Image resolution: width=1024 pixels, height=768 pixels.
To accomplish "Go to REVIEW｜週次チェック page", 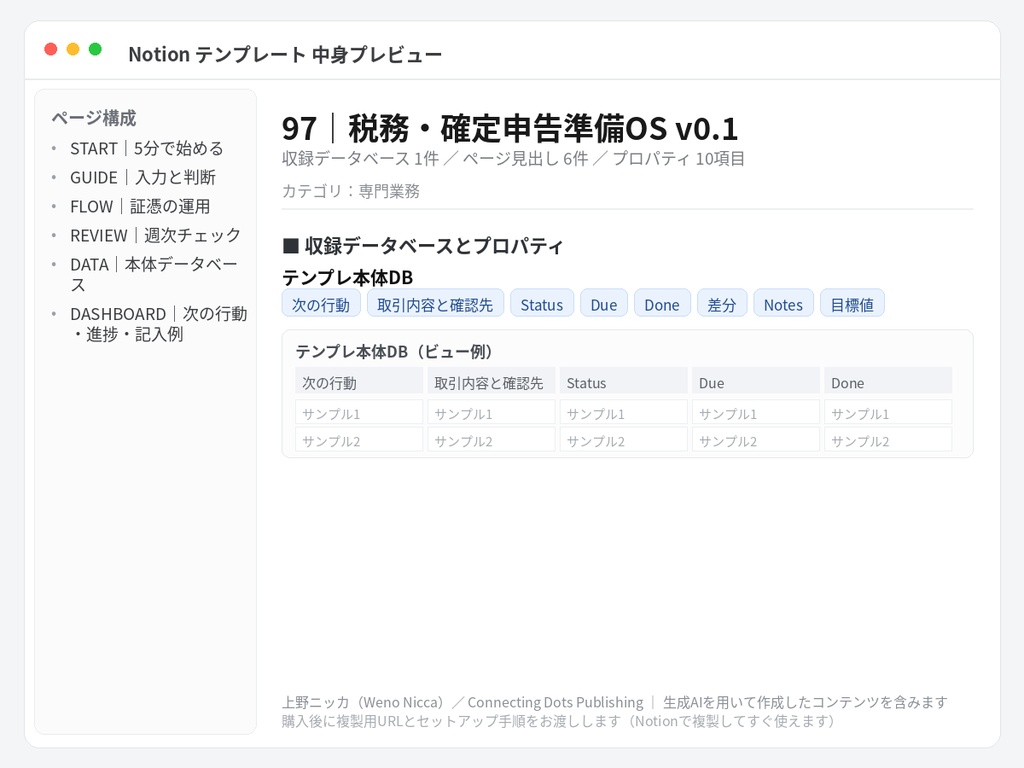I will click(155, 235).
